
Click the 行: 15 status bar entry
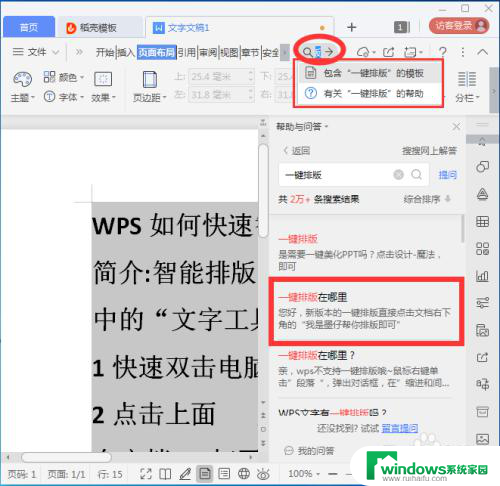click(110, 474)
